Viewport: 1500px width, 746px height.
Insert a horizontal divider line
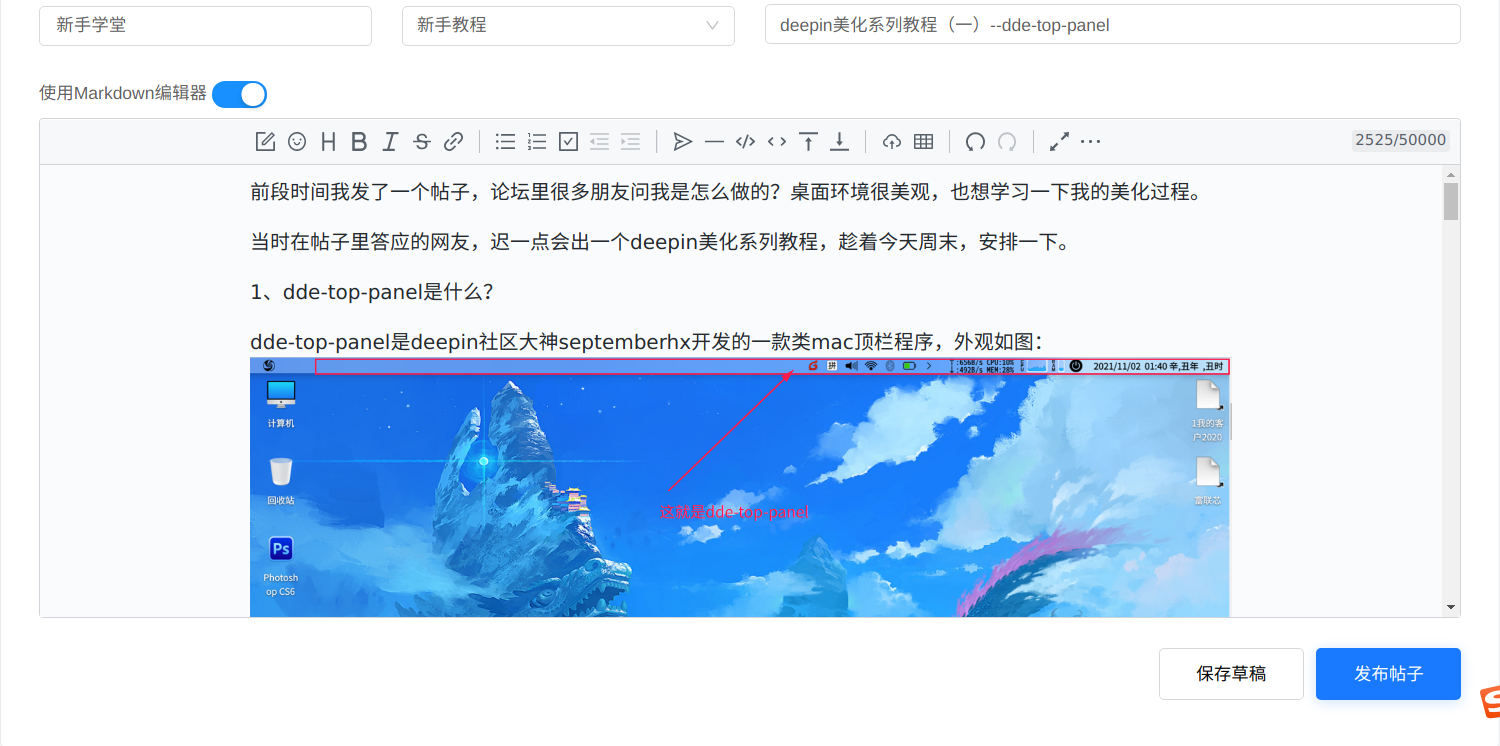[714, 142]
